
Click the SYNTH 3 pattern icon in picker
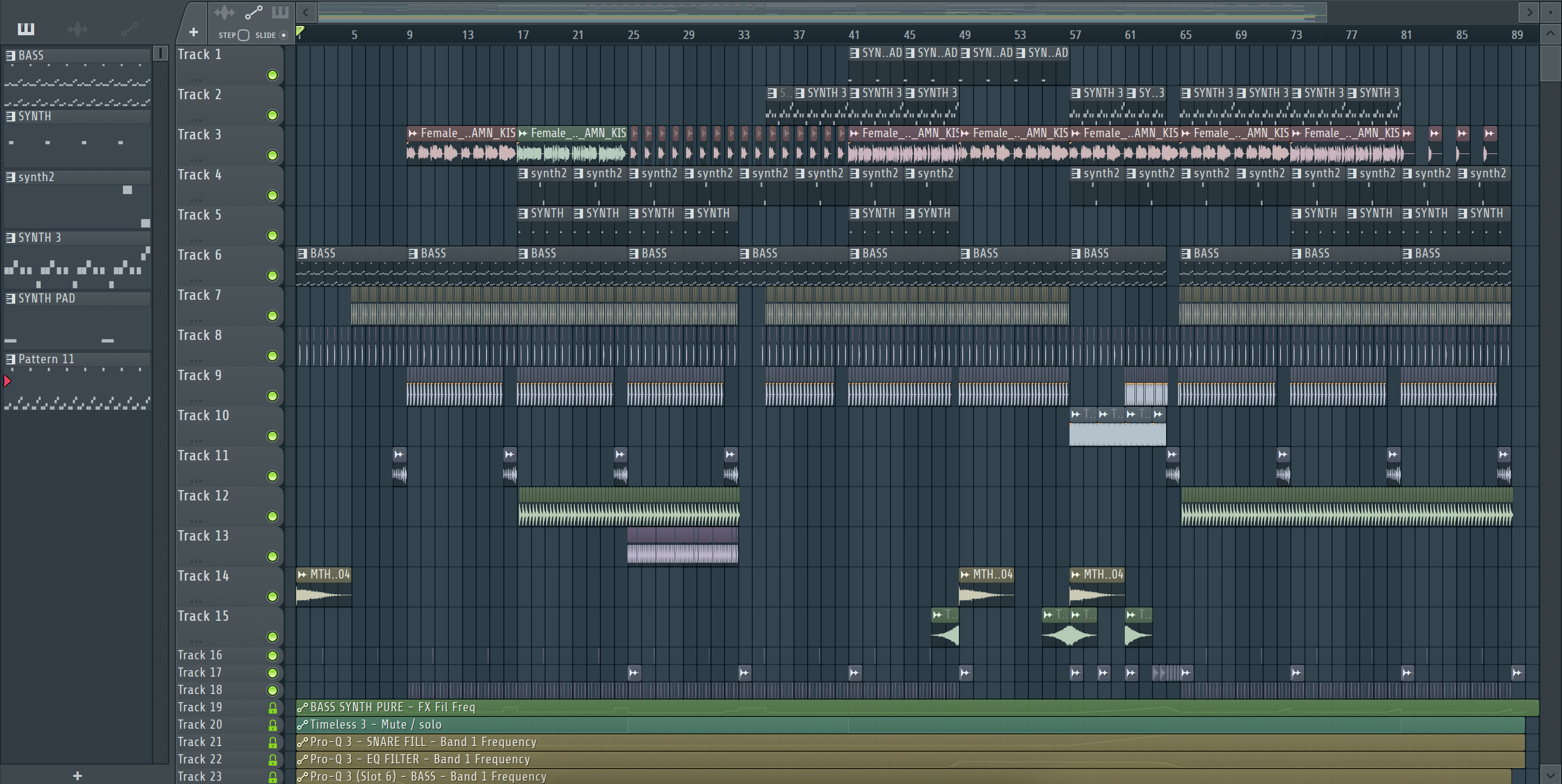pyautogui.click(x=10, y=237)
